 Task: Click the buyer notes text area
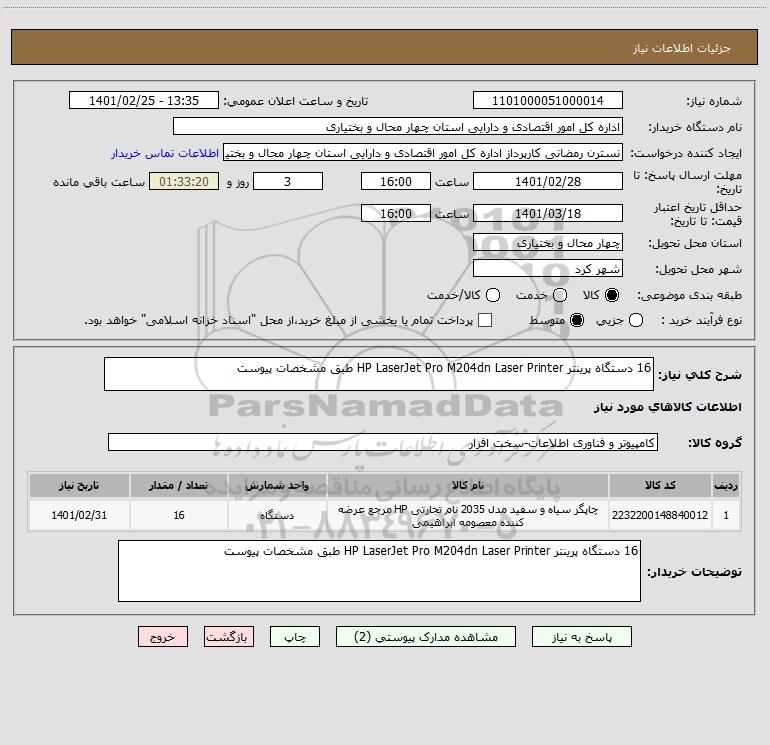coord(379,571)
